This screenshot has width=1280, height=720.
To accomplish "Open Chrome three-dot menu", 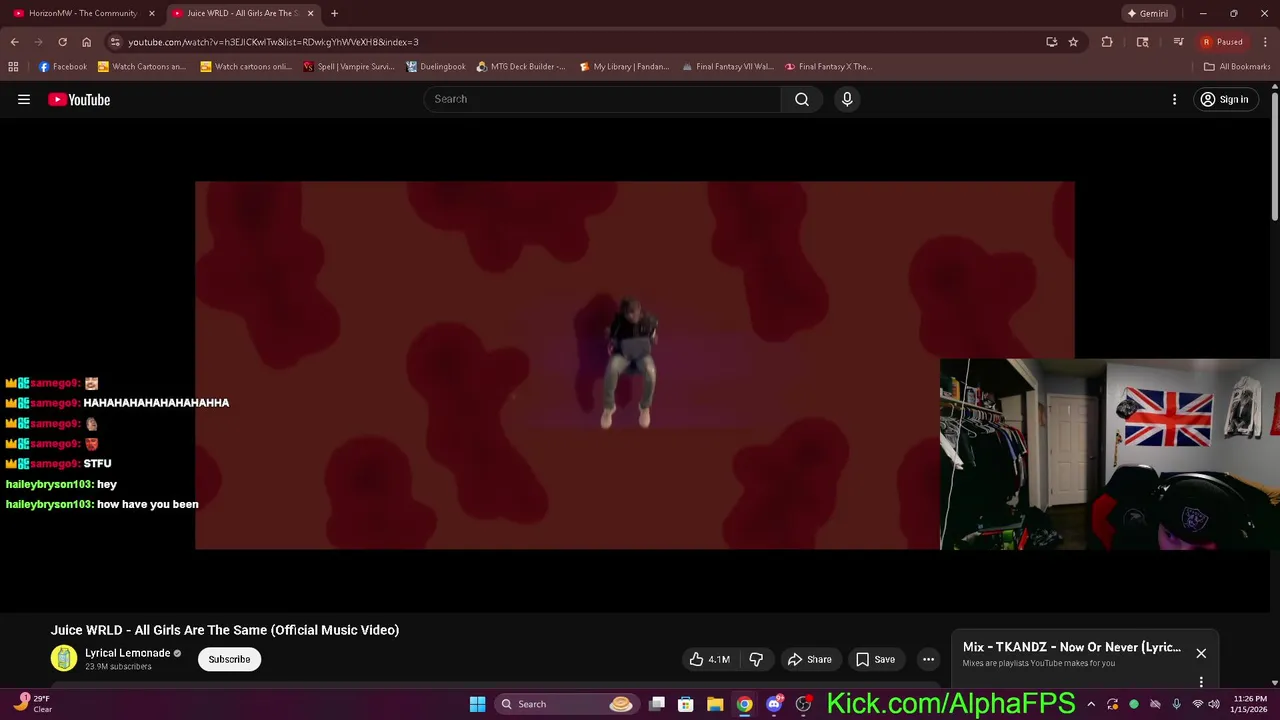I will (x=1264, y=42).
